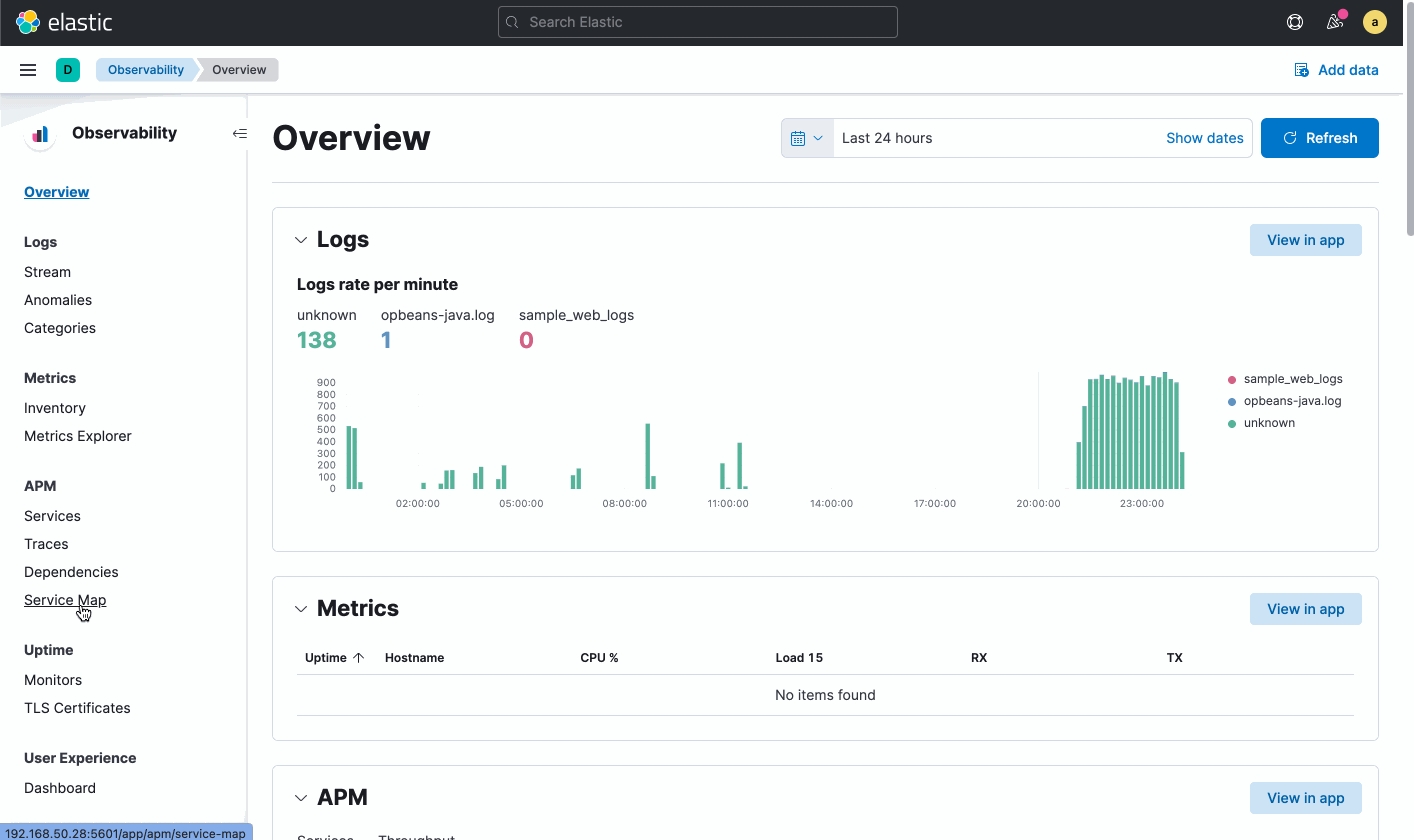The width and height of the screenshot is (1414, 840).
Task: Sort by TX column
Action: pyautogui.click(x=1174, y=658)
